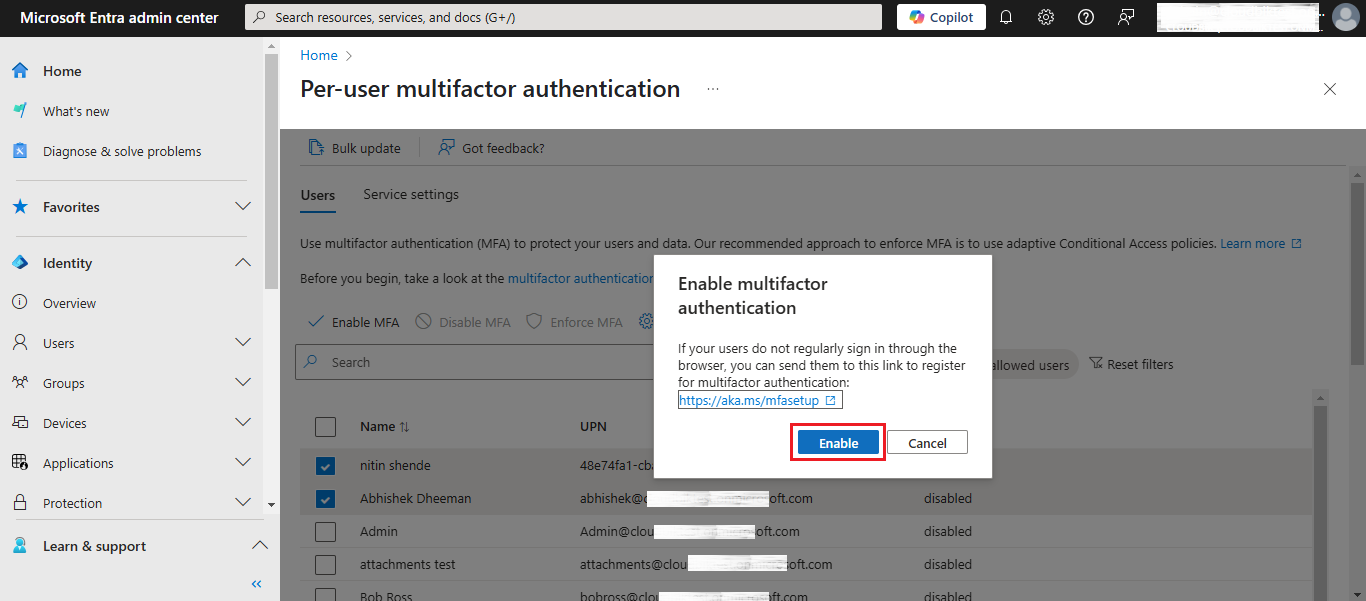This screenshot has width=1366, height=601.
Task: Focus the Search resources, services, and docs box
Action: [x=563, y=17]
